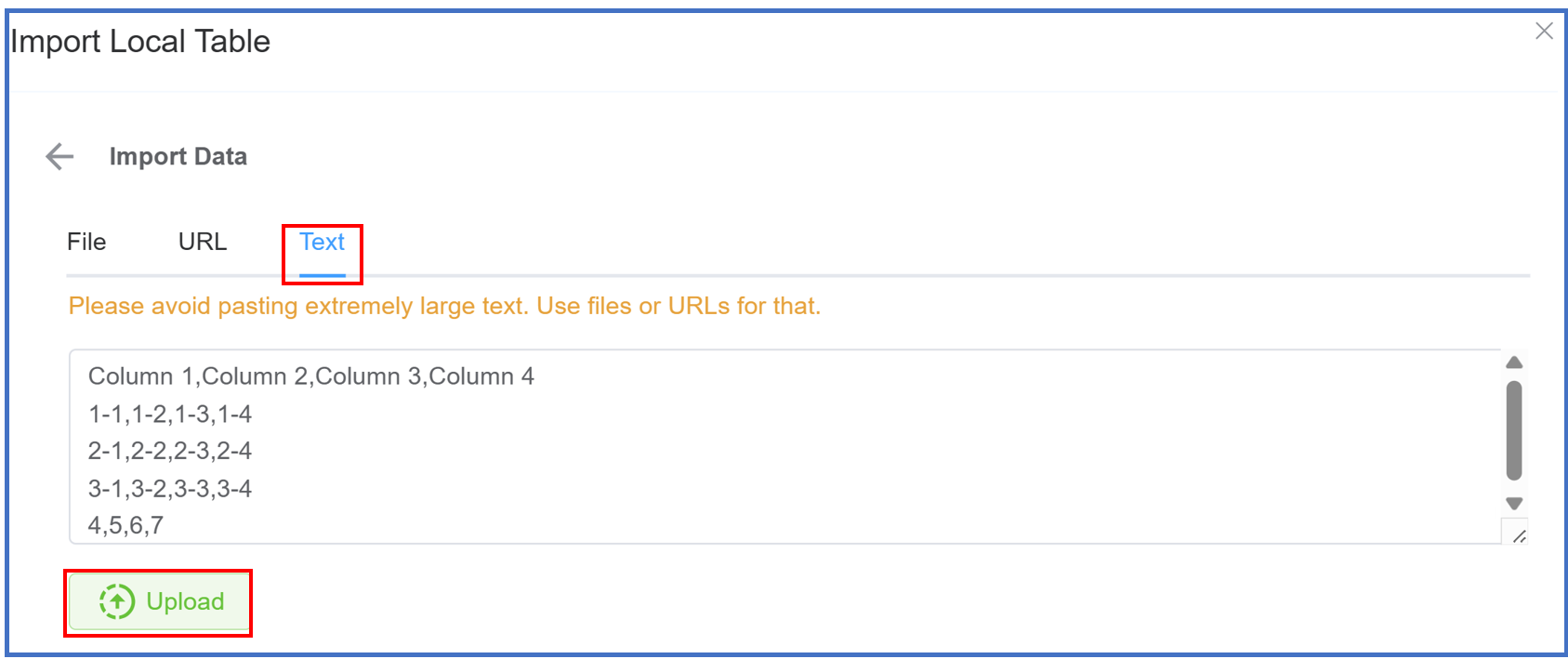The width and height of the screenshot is (1568, 659).
Task: Click the 4,5,6,7 line of text
Action: (125, 525)
